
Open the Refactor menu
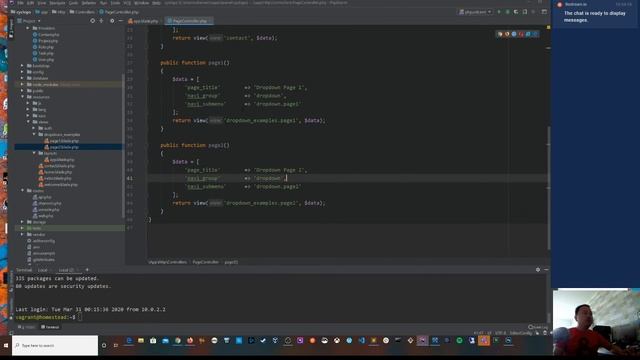pyautogui.click(x=89, y=3)
